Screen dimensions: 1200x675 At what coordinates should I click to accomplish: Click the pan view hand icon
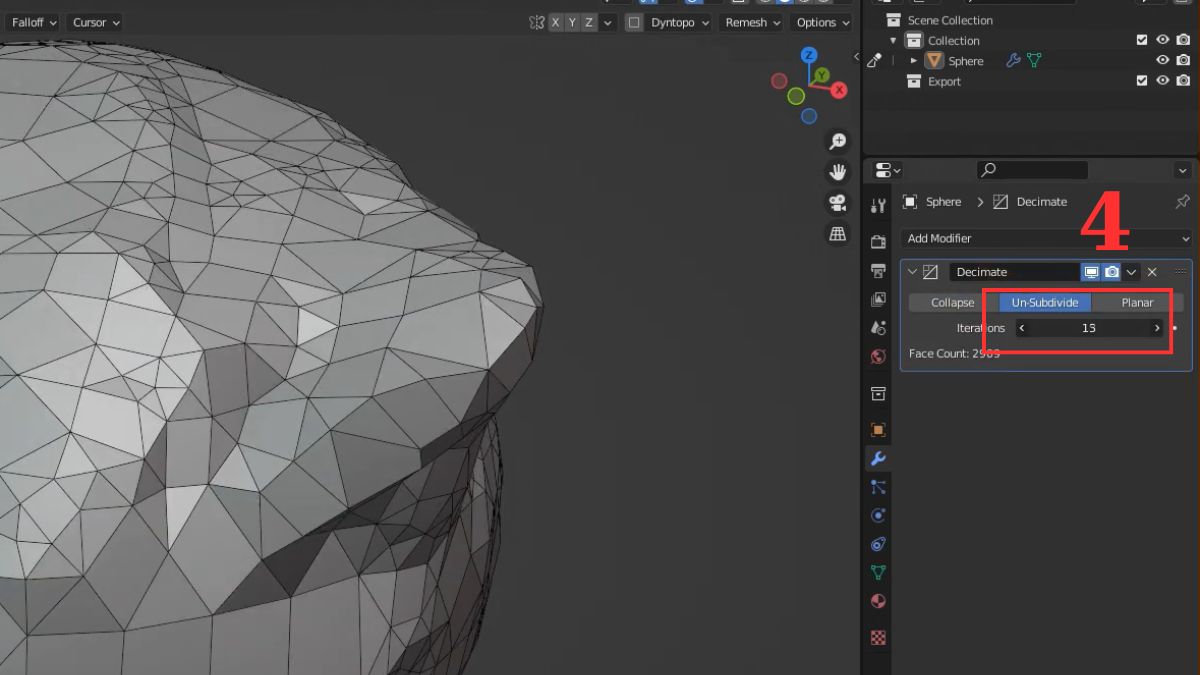click(x=837, y=172)
